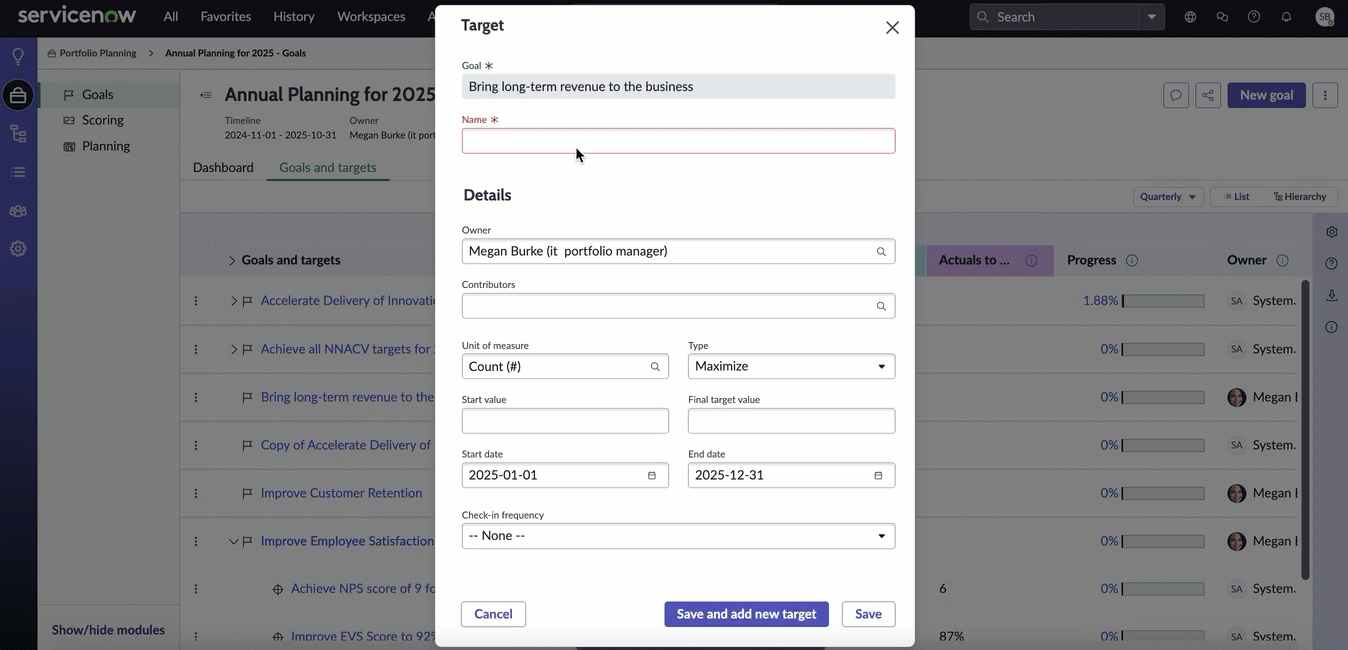Click the Owner field search icon
This screenshot has height=650, width=1348.
coord(881,252)
